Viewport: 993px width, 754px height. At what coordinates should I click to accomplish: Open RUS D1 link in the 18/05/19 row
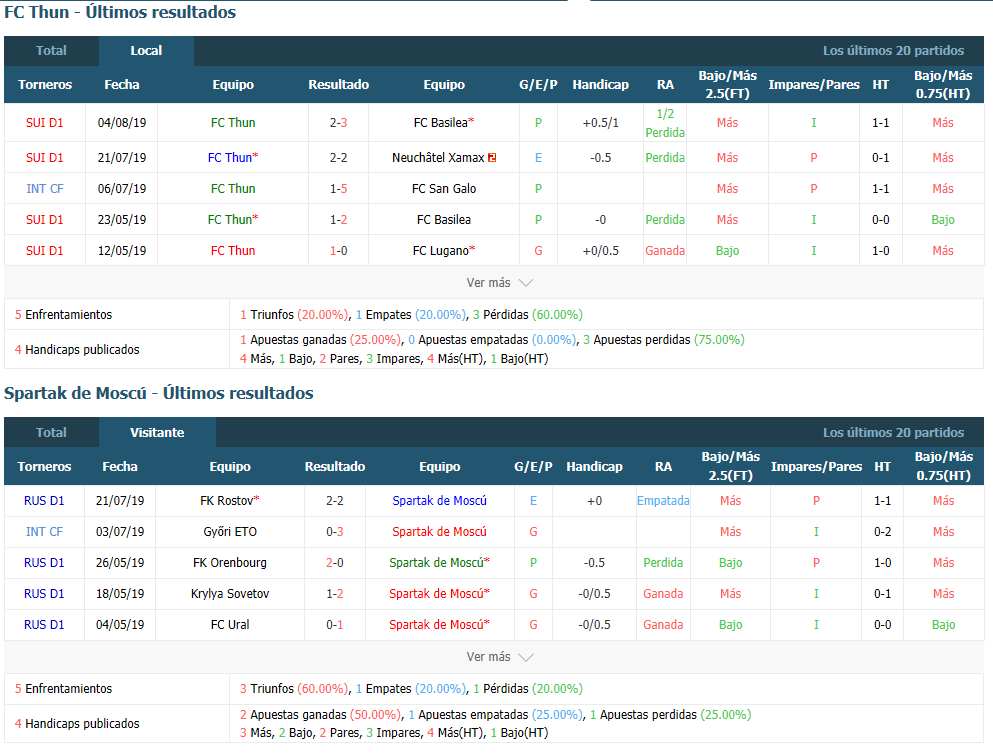click(x=44, y=594)
